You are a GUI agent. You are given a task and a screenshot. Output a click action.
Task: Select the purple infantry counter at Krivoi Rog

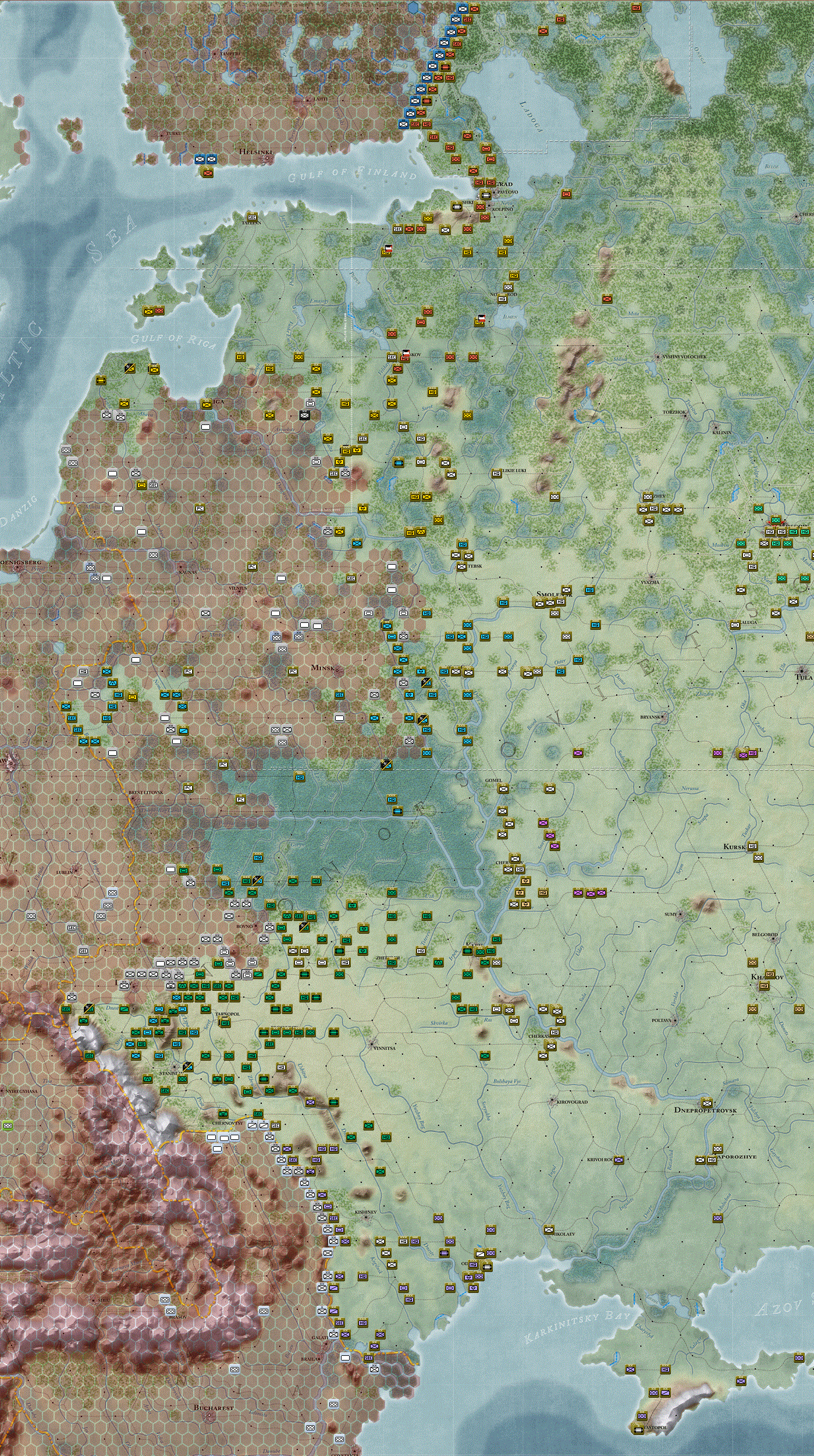619,1160
